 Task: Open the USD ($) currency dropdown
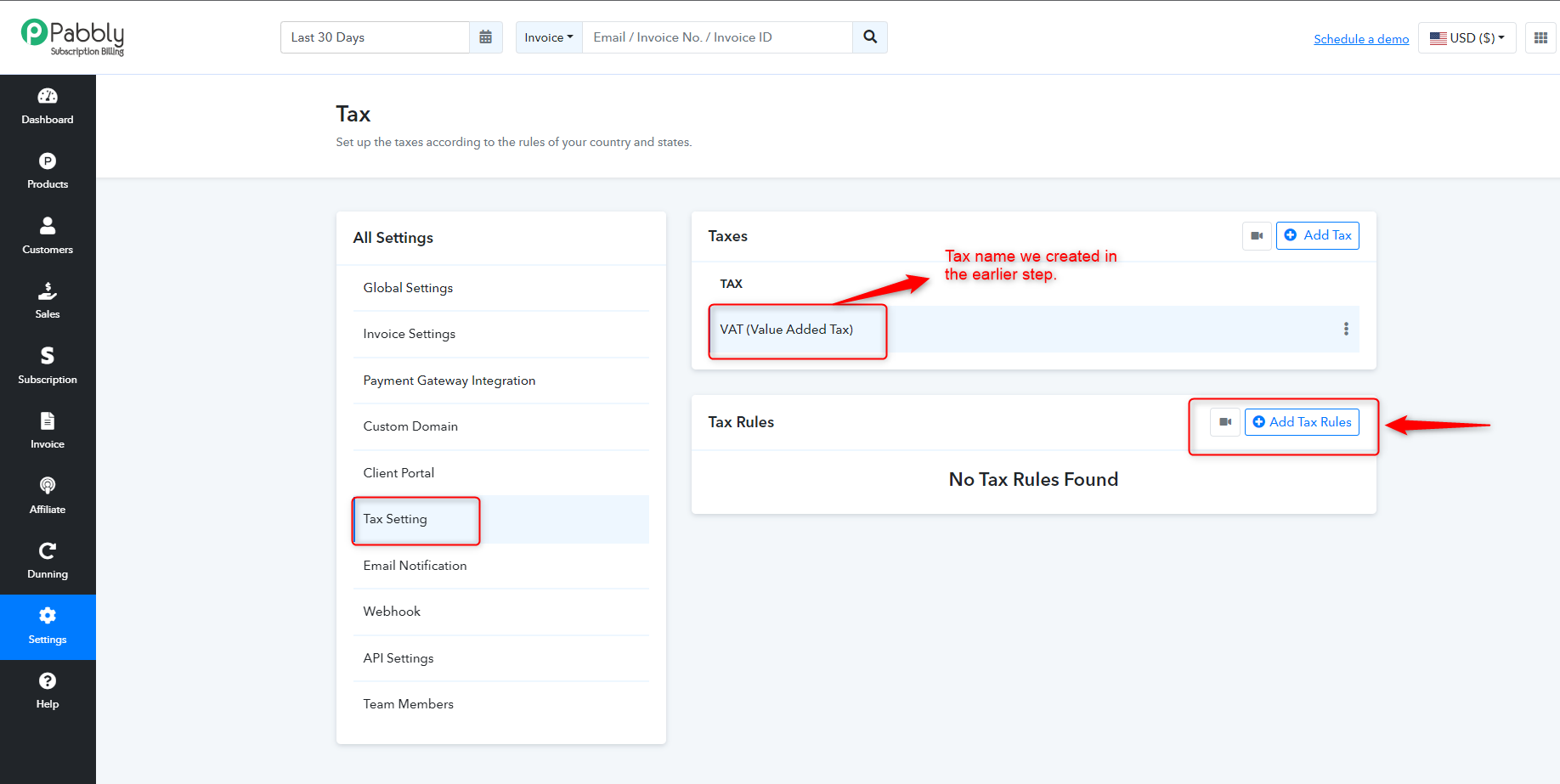point(1467,37)
